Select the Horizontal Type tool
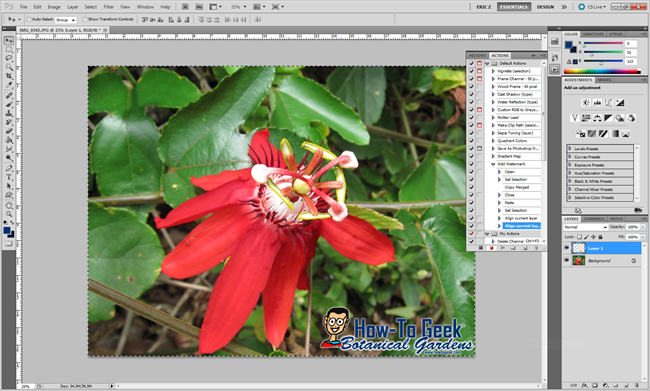 [x=9, y=177]
